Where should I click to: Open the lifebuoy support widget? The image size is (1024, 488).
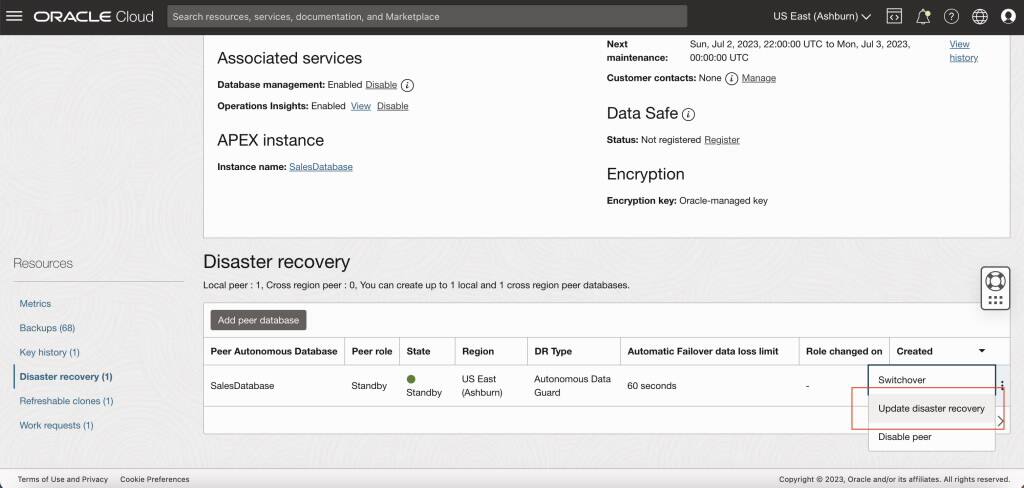pos(995,281)
